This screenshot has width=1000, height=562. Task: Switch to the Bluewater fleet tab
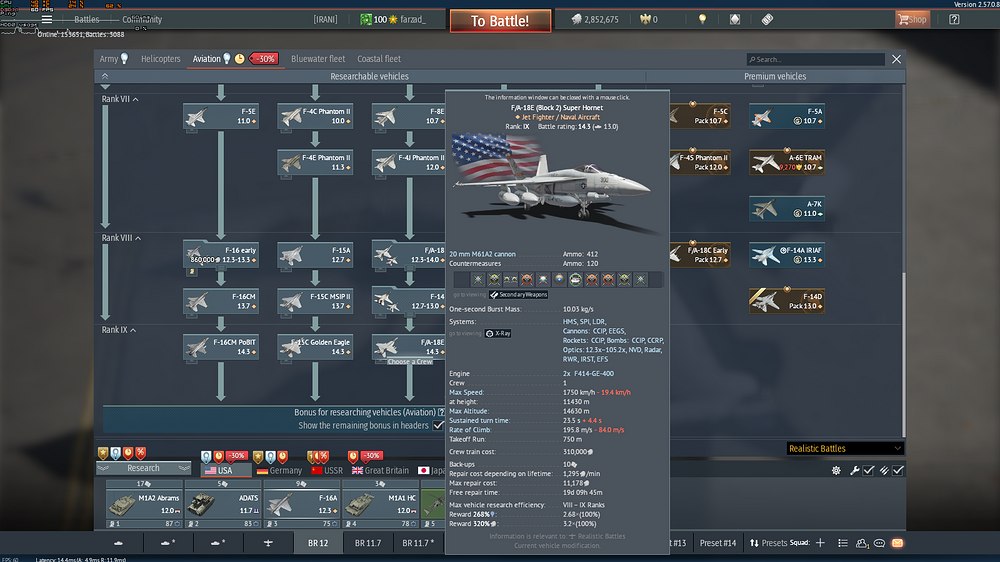pos(318,59)
